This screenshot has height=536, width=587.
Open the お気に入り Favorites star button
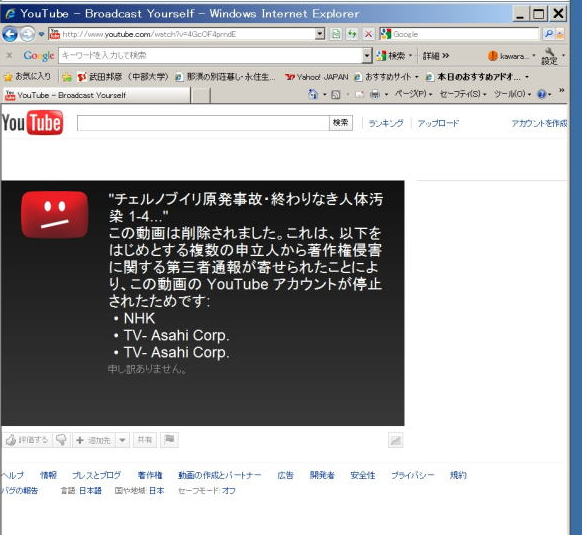coord(27,76)
